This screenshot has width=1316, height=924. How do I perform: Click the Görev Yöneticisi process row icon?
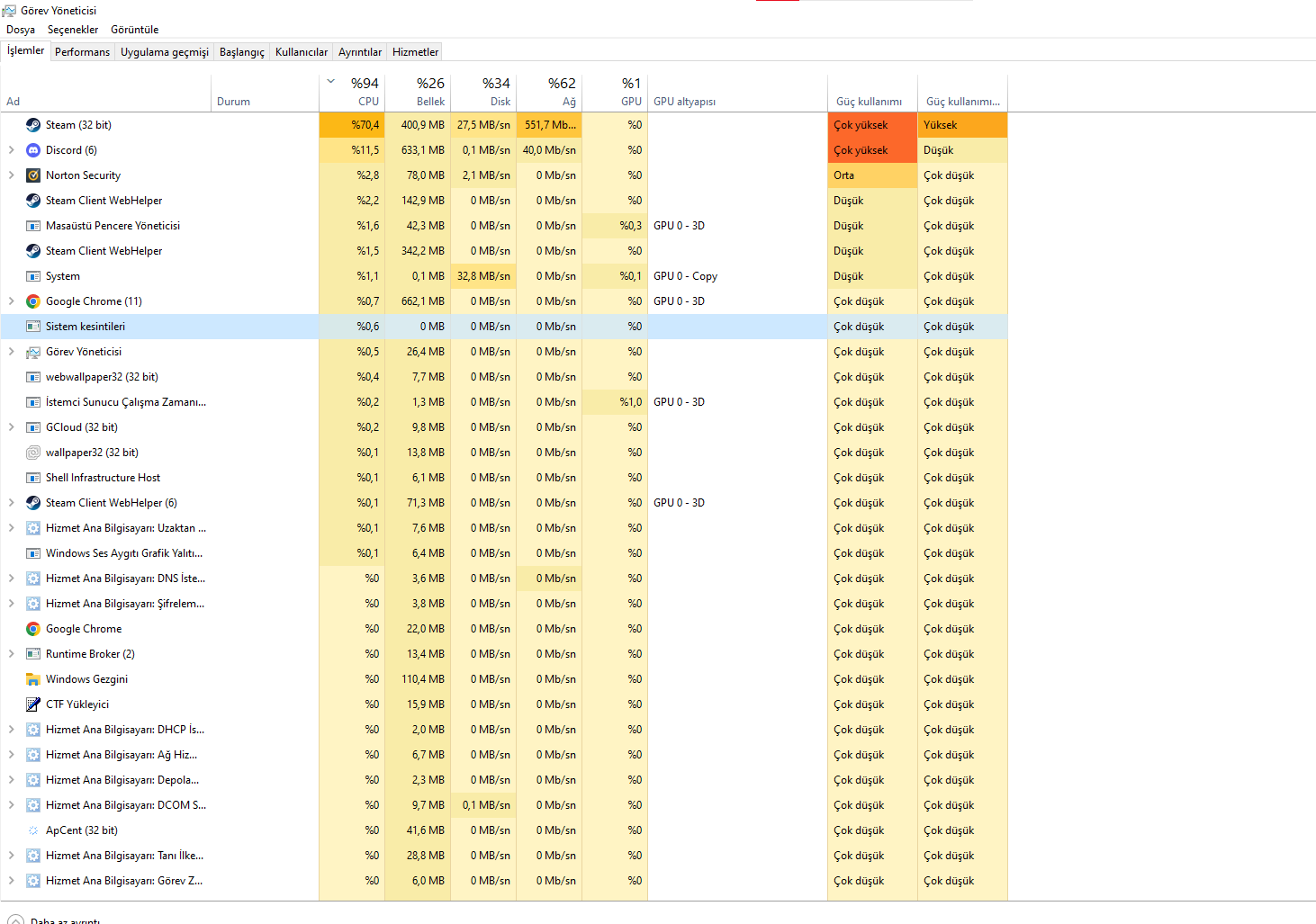(33, 352)
